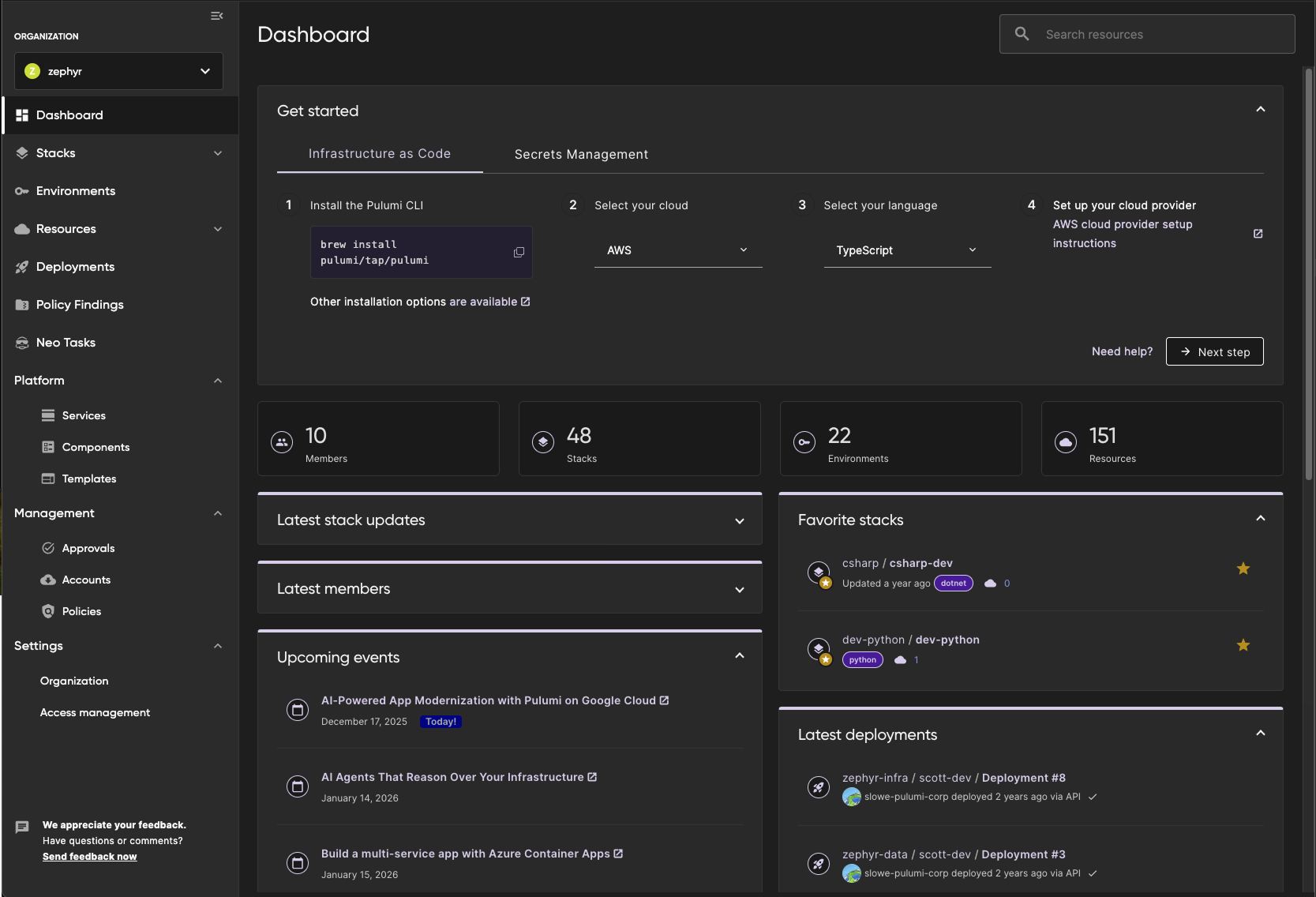Click the Need help? link
This screenshot has height=897, width=1316.
1122,351
